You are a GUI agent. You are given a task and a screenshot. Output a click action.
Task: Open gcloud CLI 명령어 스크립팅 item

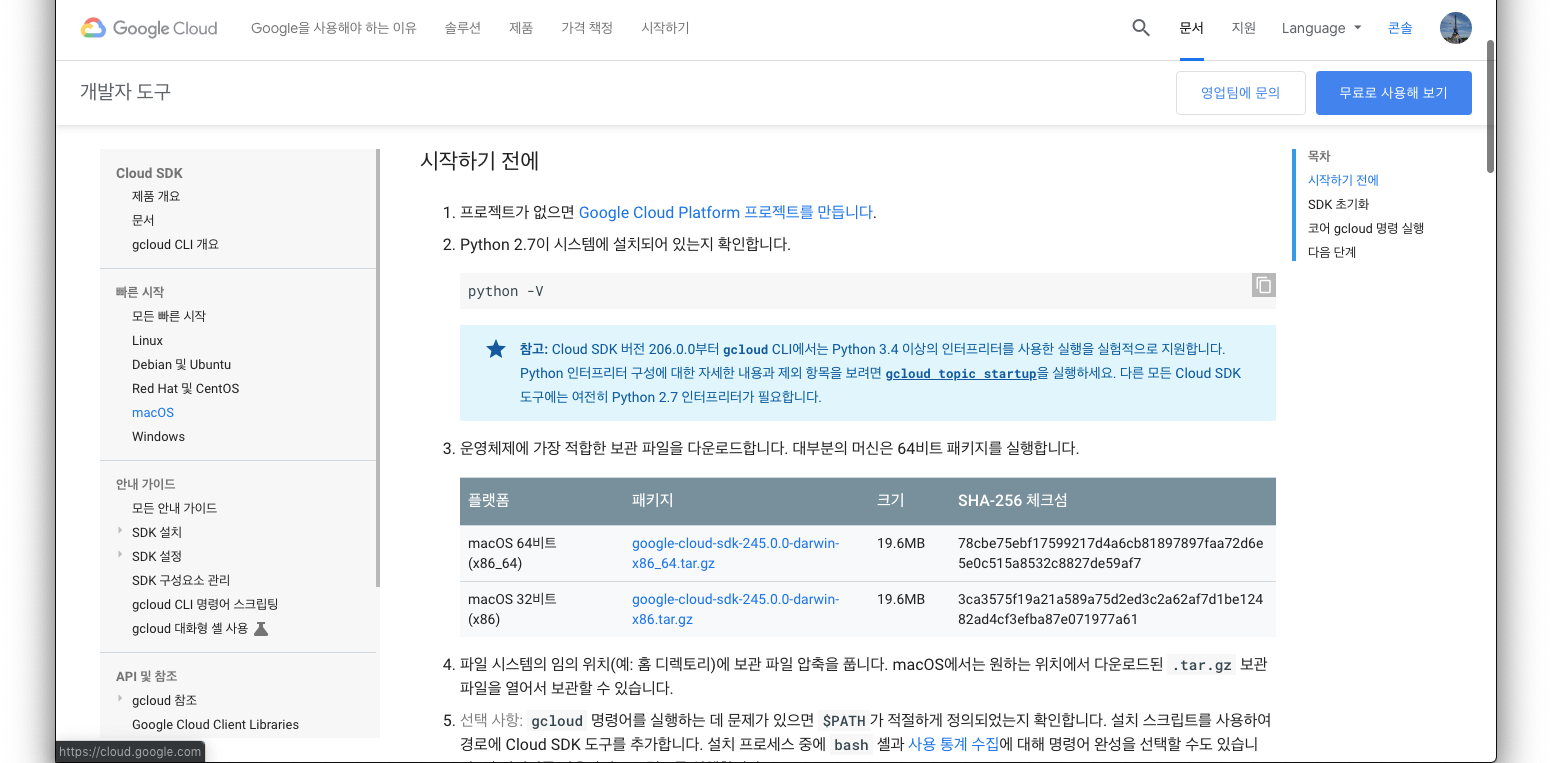(x=205, y=604)
